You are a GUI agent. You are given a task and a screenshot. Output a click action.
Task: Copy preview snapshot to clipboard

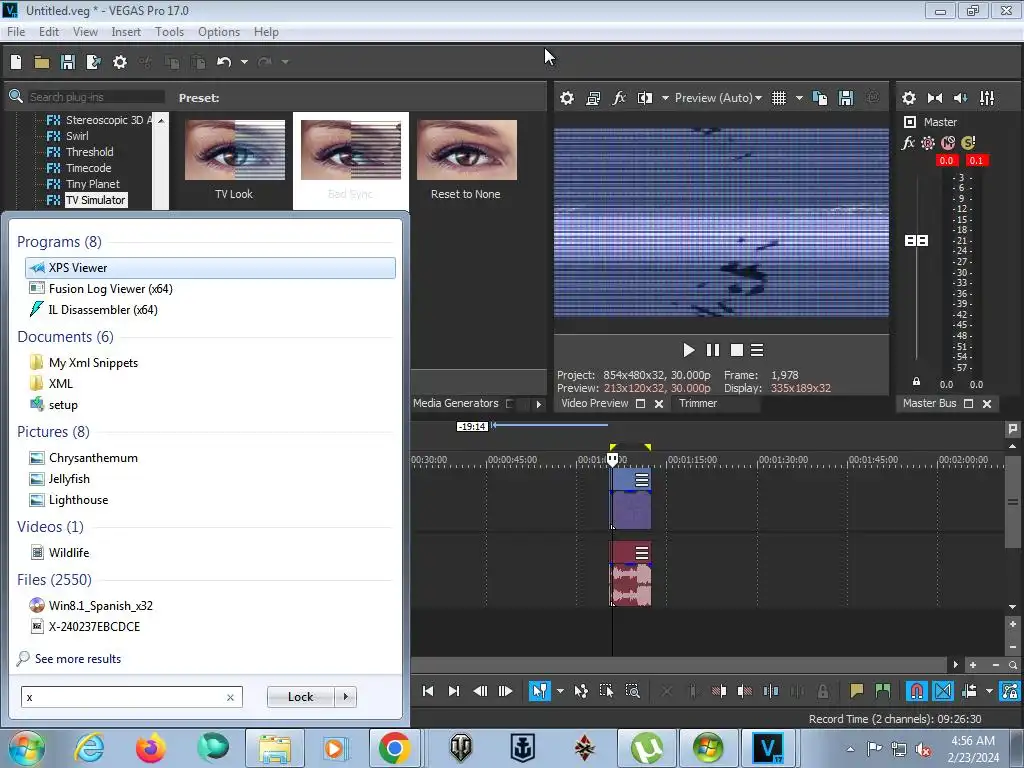tap(820, 98)
